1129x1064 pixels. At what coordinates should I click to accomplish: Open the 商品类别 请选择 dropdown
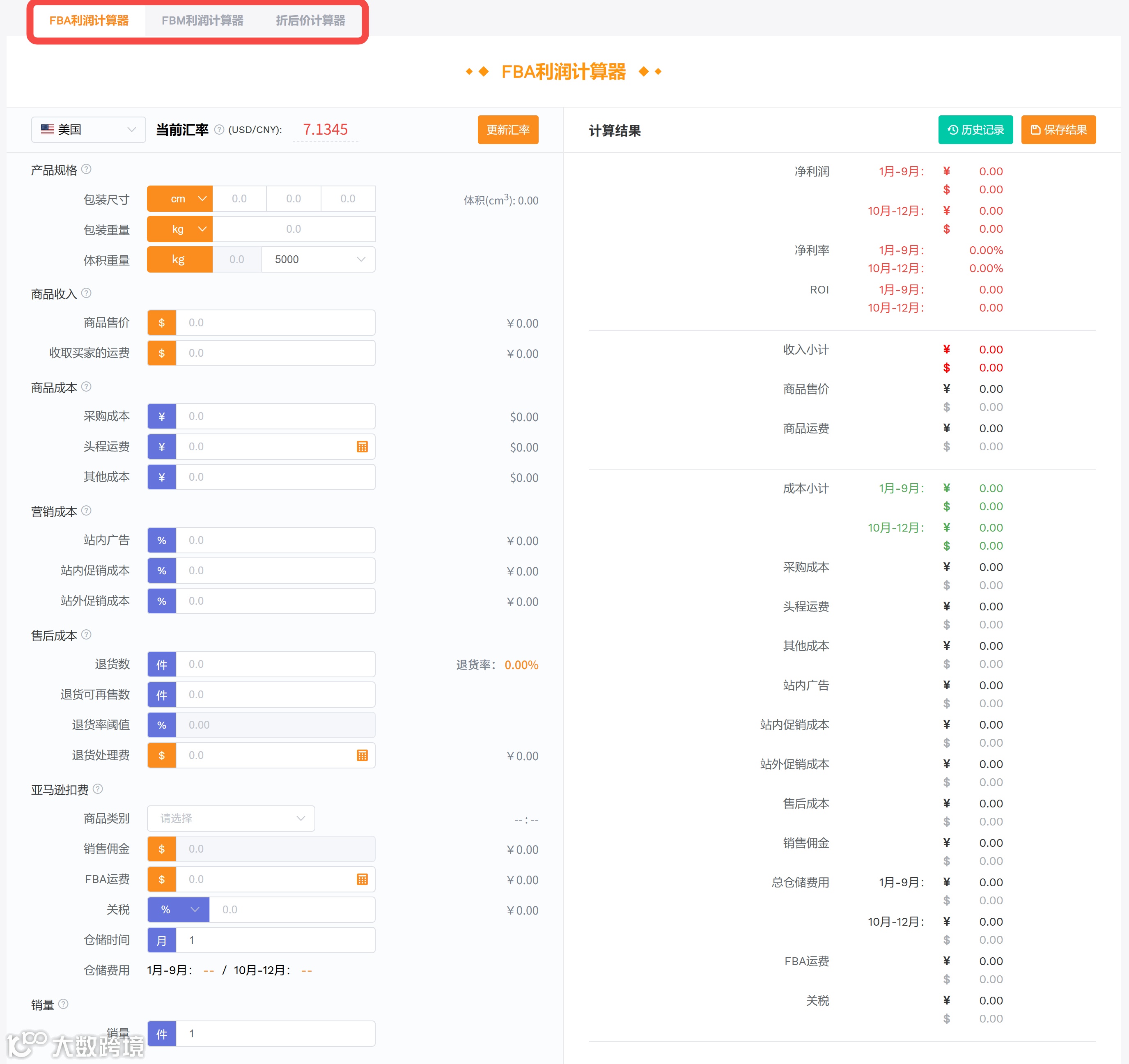click(231, 818)
